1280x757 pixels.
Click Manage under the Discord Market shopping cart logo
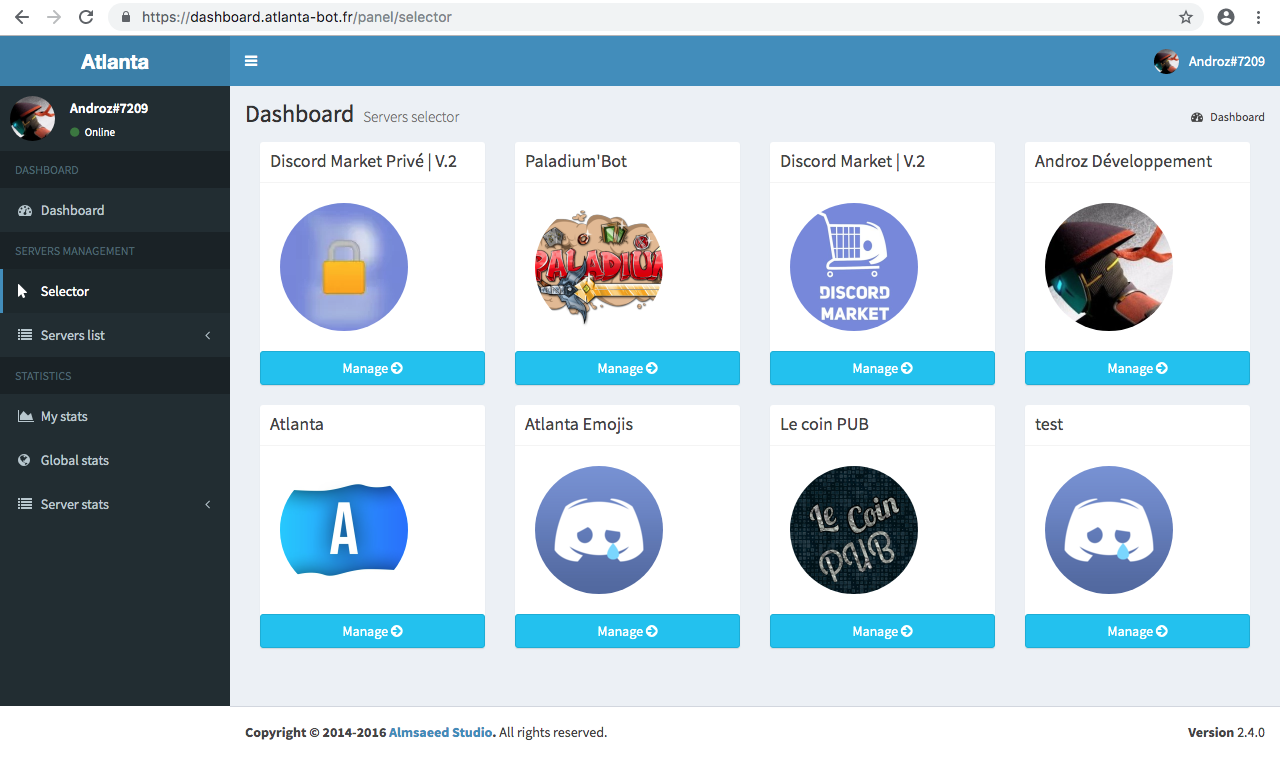[x=882, y=368]
